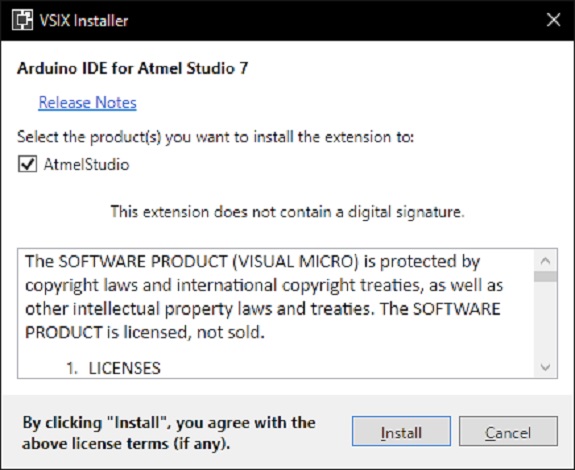The height and width of the screenshot is (470, 575).
Task: Click the 'VISUAL MICRO' text in the license
Action: point(295,261)
